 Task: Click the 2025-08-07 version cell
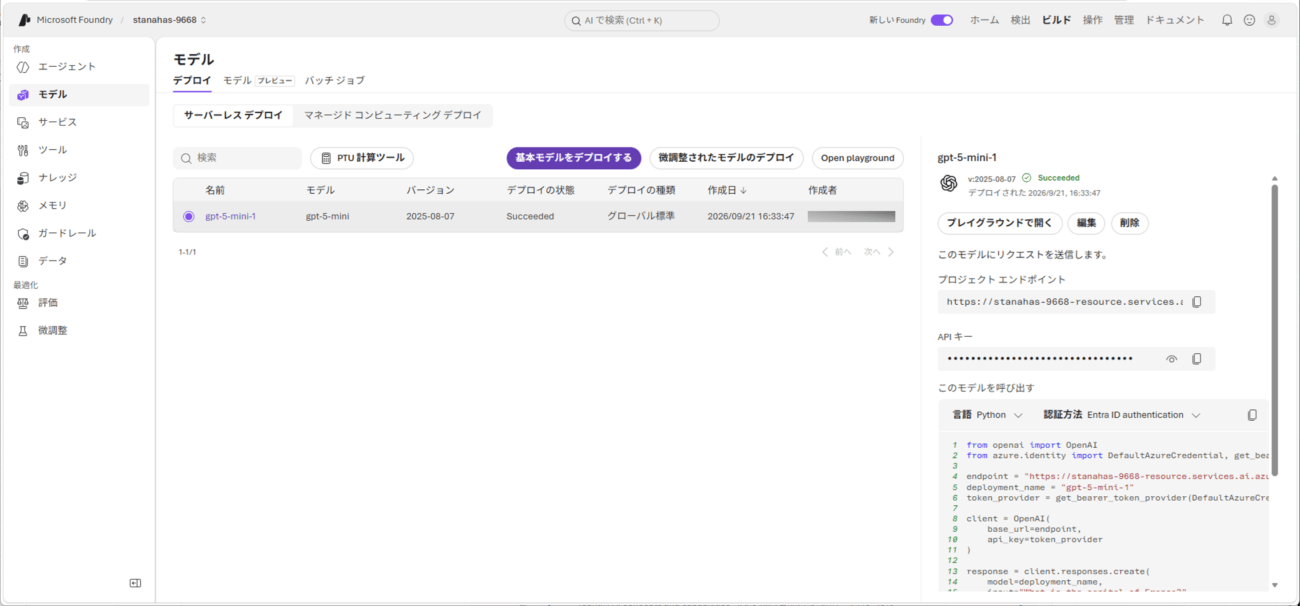430,216
